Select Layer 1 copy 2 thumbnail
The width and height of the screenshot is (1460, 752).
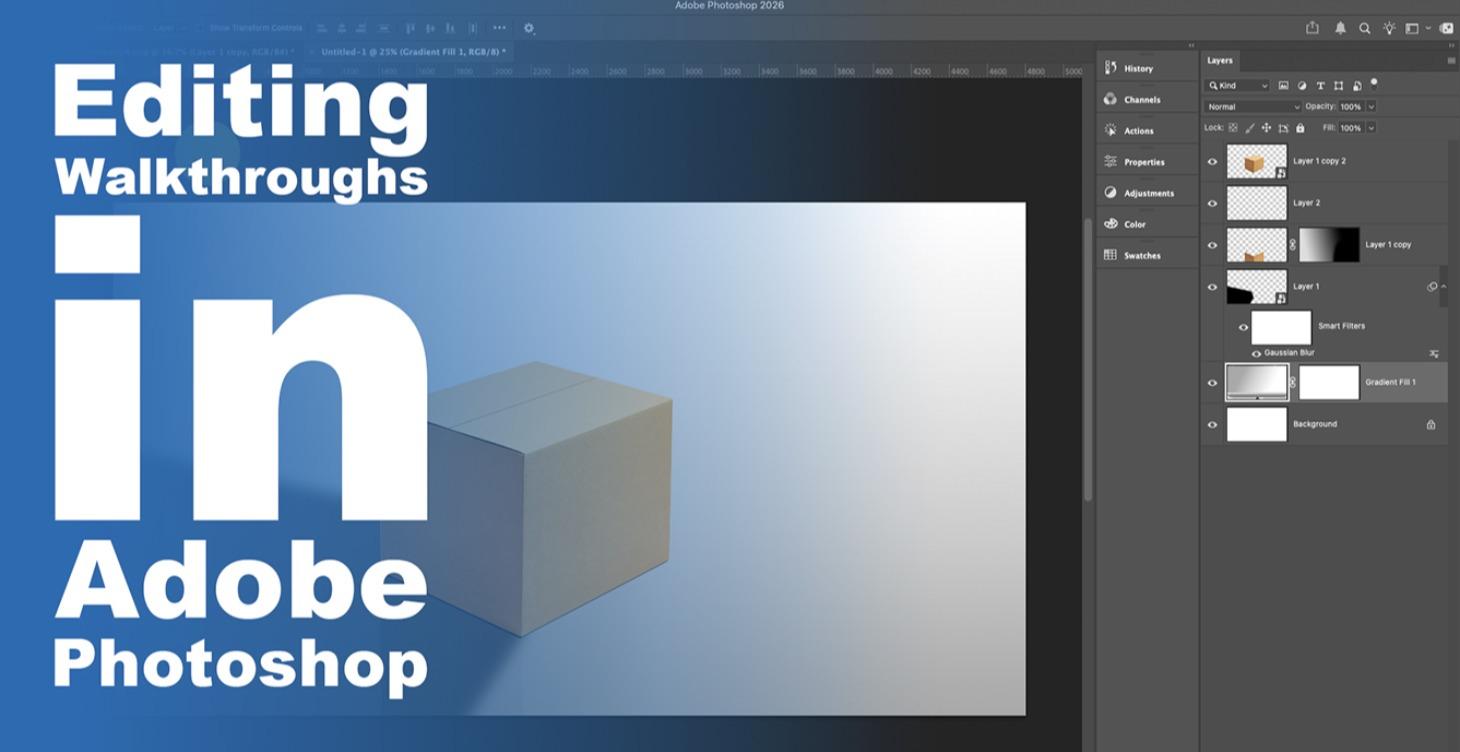coord(1257,161)
